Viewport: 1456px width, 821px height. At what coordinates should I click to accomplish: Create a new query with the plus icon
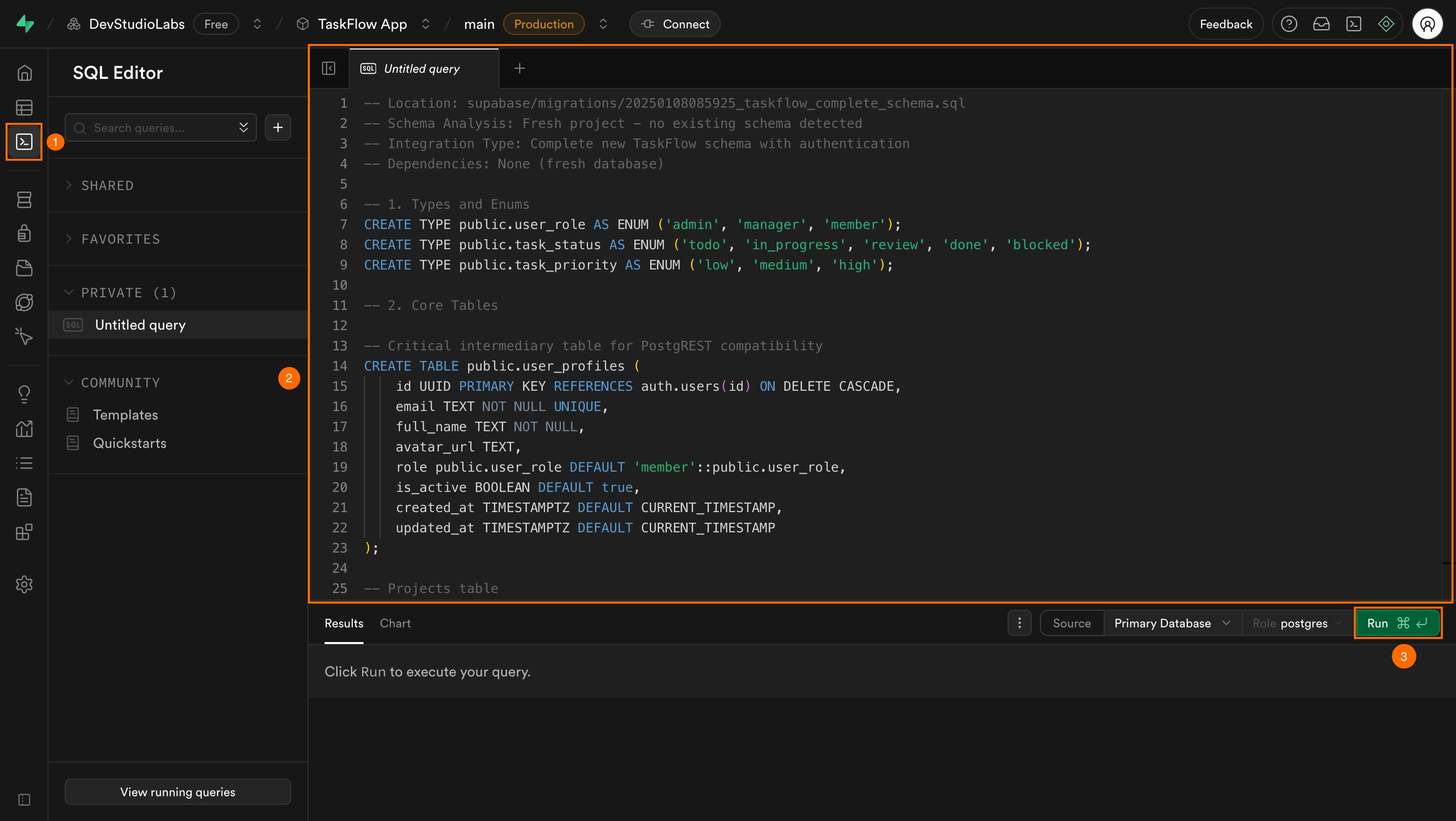(x=278, y=128)
